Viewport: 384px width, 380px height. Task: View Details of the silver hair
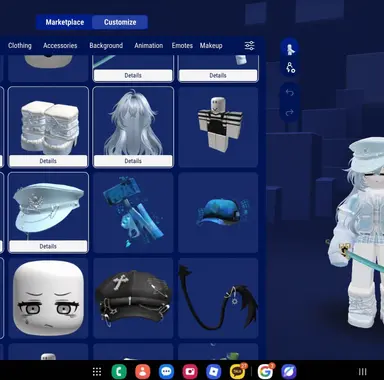coord(133,161)
